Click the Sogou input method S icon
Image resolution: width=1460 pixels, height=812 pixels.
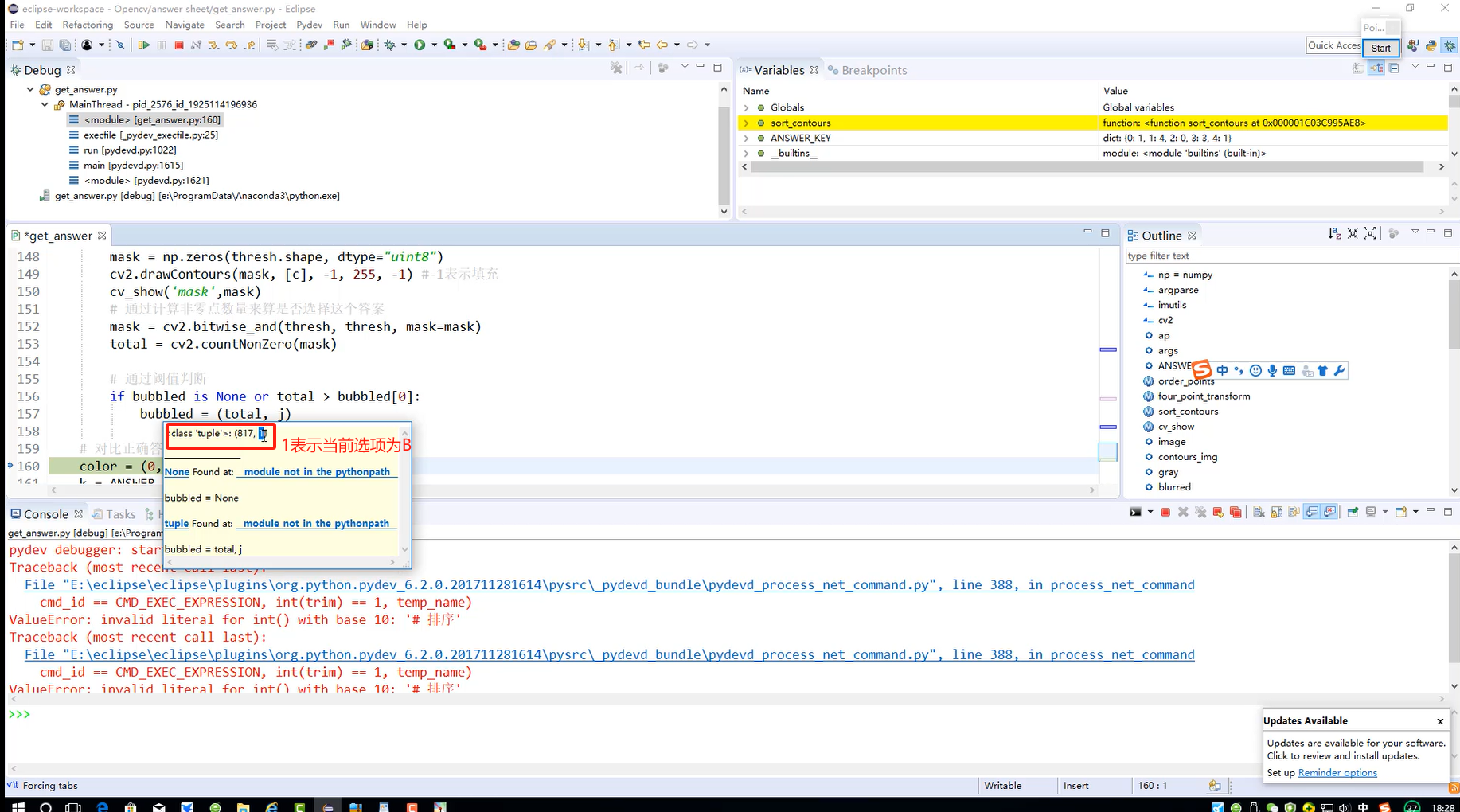(1201, 369)
